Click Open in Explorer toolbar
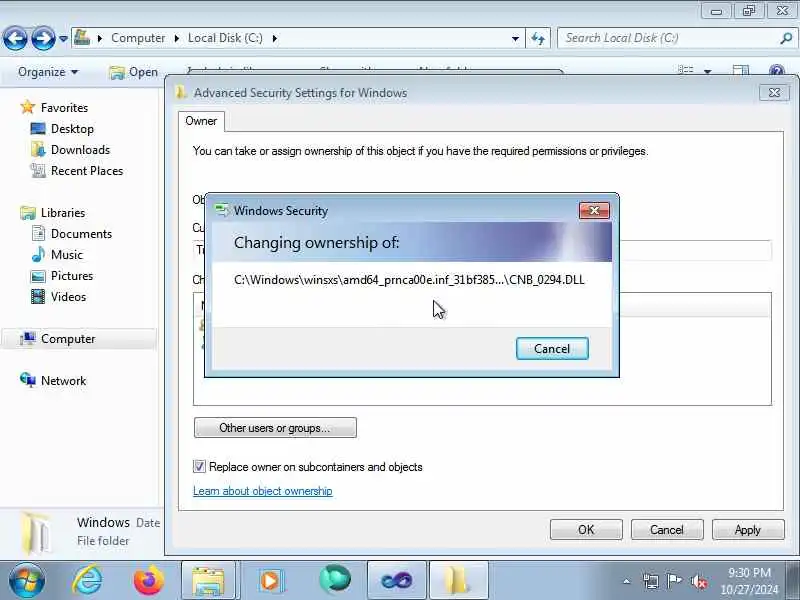This screenshot has width=800, height=600. tap(134, 72)
